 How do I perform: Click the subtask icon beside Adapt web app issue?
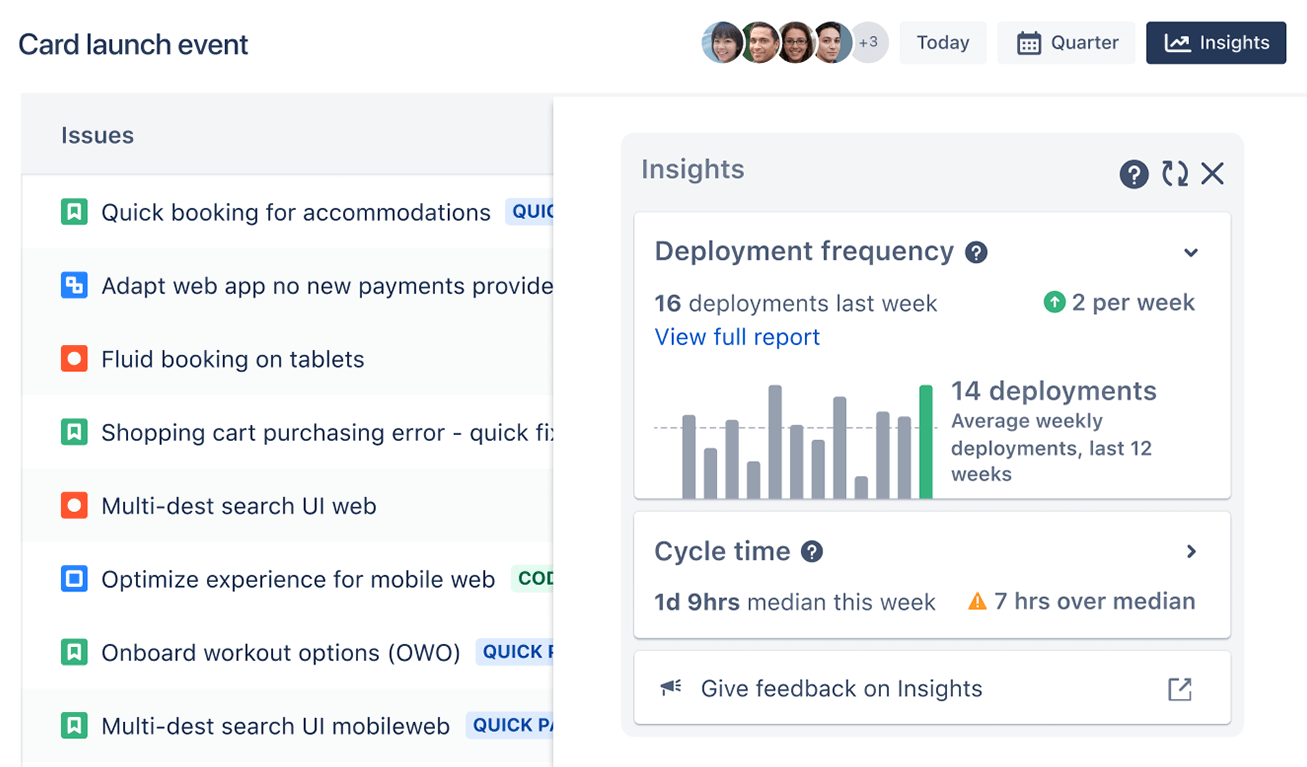pyautogui.click(x=75, y=285)
